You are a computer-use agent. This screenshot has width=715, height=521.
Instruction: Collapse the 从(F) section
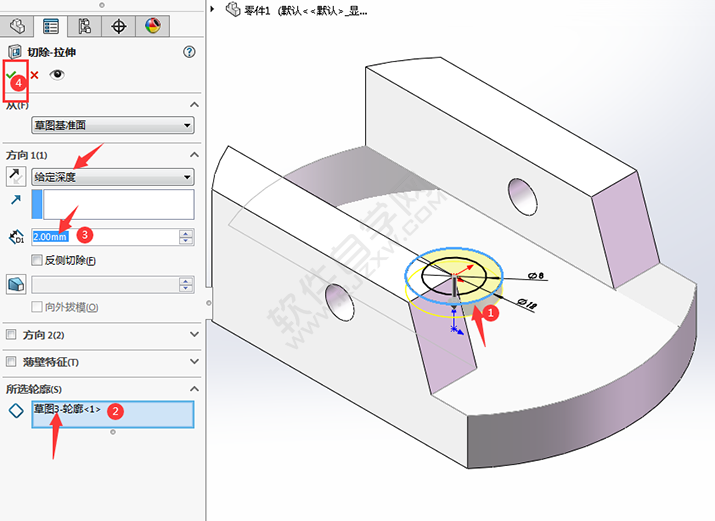194,105
